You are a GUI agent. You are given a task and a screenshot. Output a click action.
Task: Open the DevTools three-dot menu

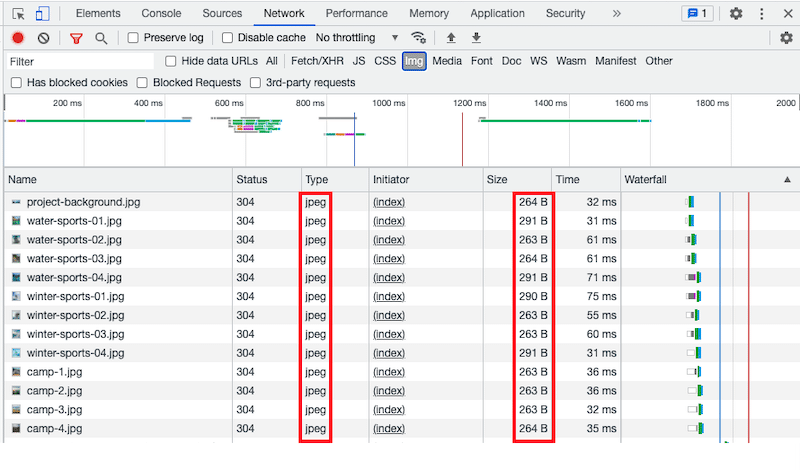[762, 14]
